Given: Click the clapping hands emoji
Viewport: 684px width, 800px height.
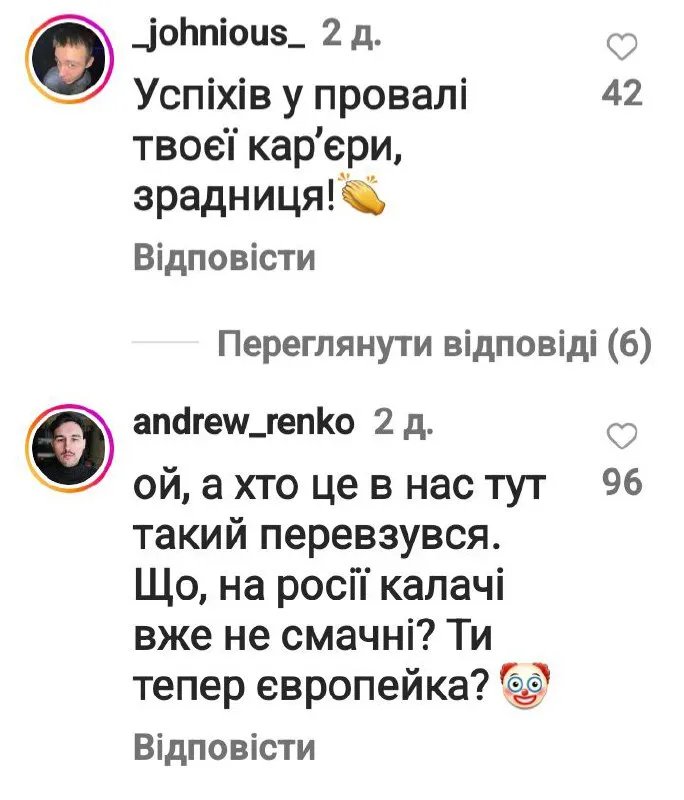Looking at the screenshot, I should 362,196.
